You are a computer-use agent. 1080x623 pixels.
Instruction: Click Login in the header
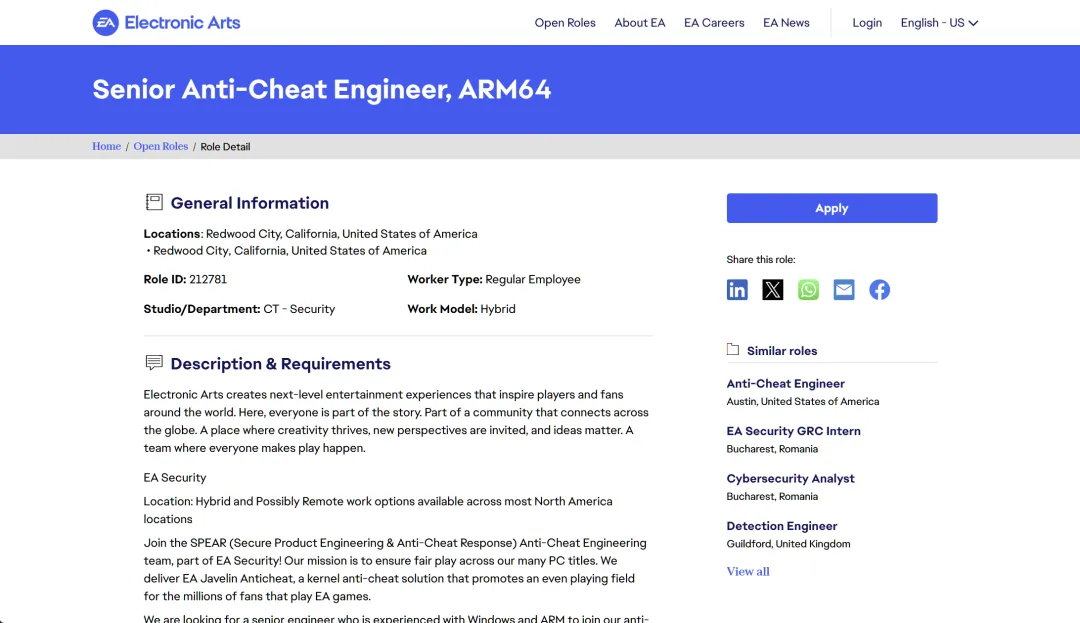(x=867, y=23)
